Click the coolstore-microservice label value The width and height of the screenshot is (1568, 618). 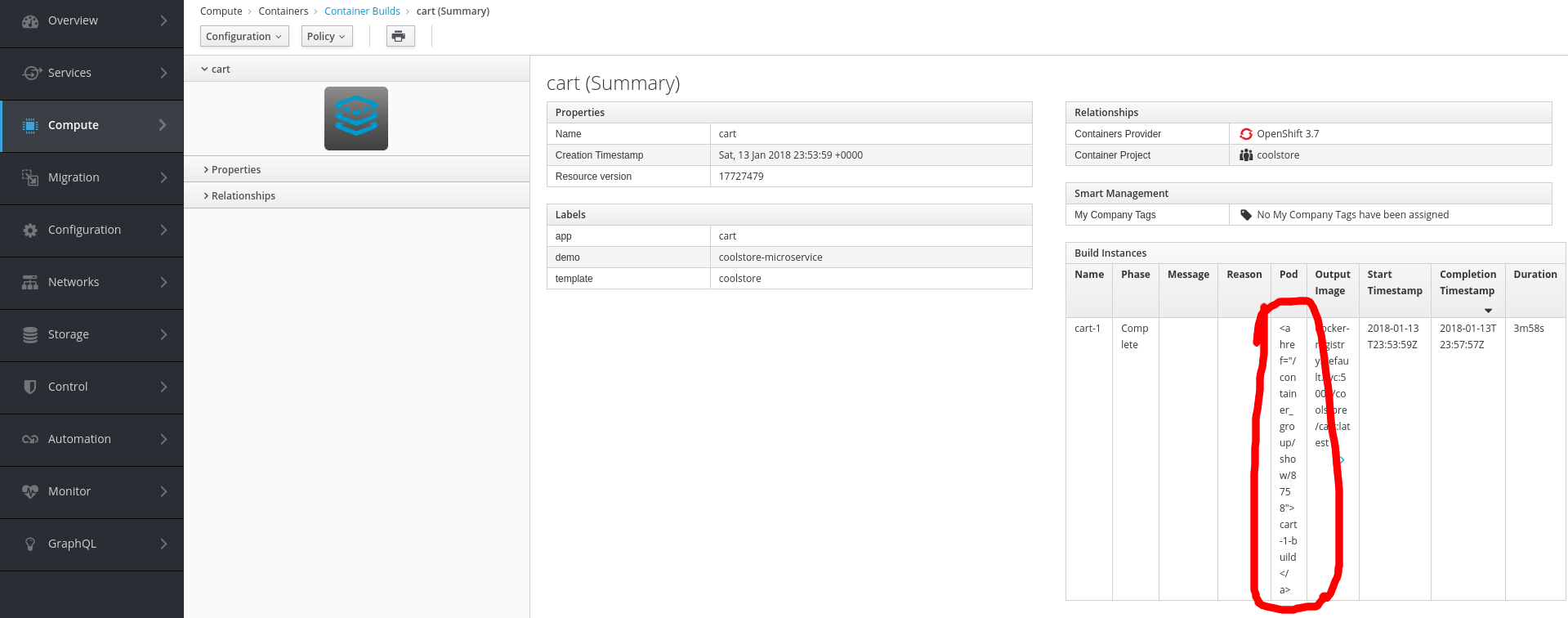tap(771, 257)
